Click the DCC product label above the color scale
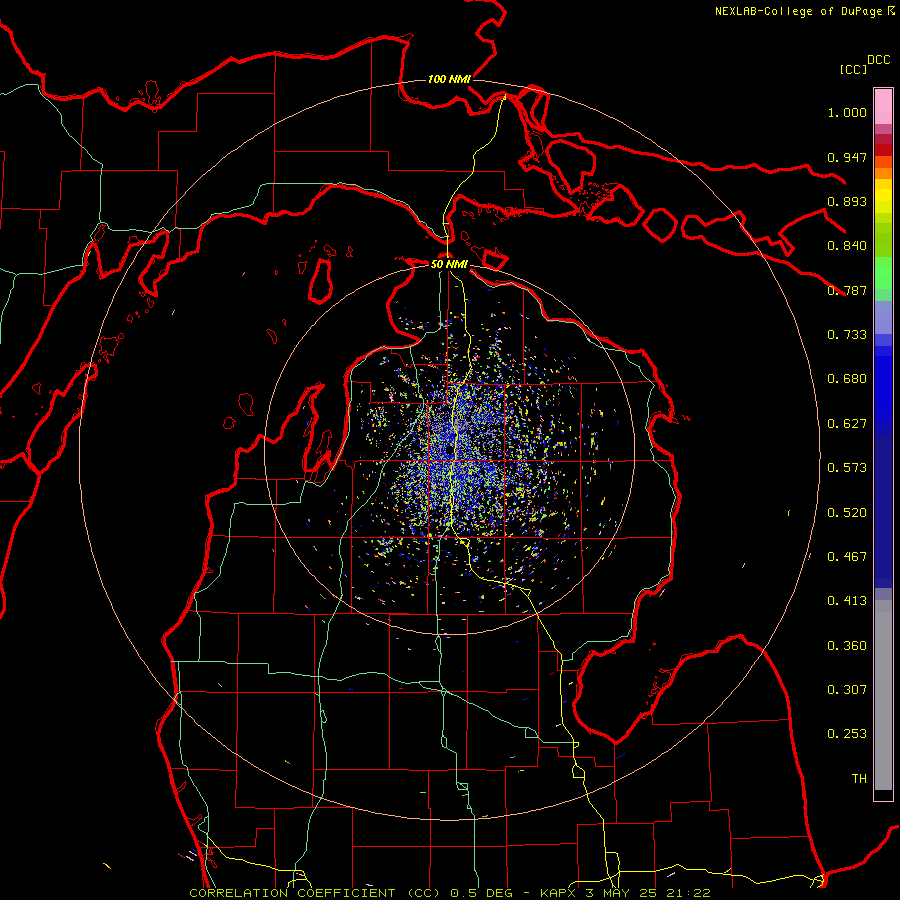This screenshot has height=900, width=900. (879, 60)
